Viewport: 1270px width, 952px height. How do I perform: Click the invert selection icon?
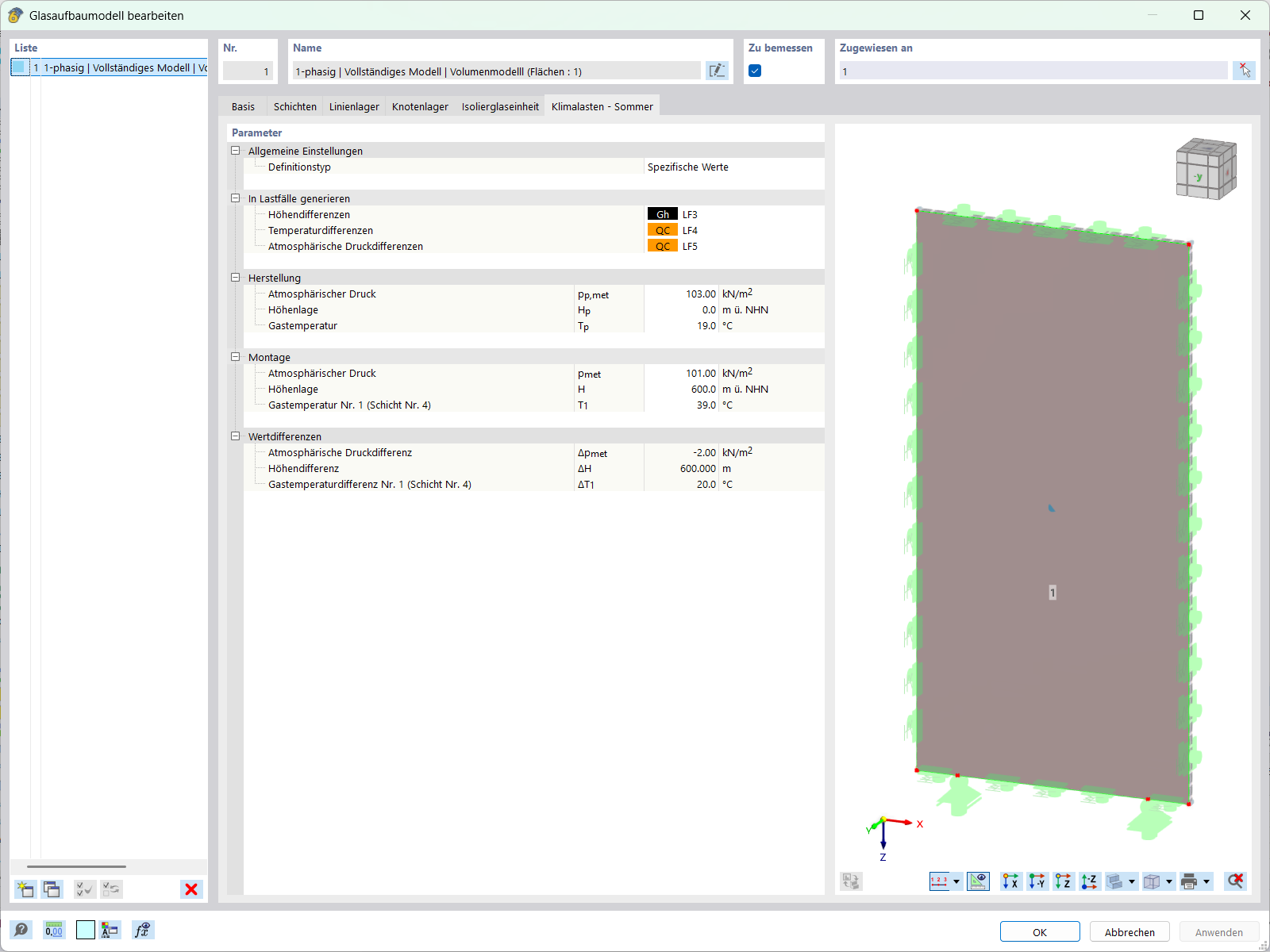point(112,889)
